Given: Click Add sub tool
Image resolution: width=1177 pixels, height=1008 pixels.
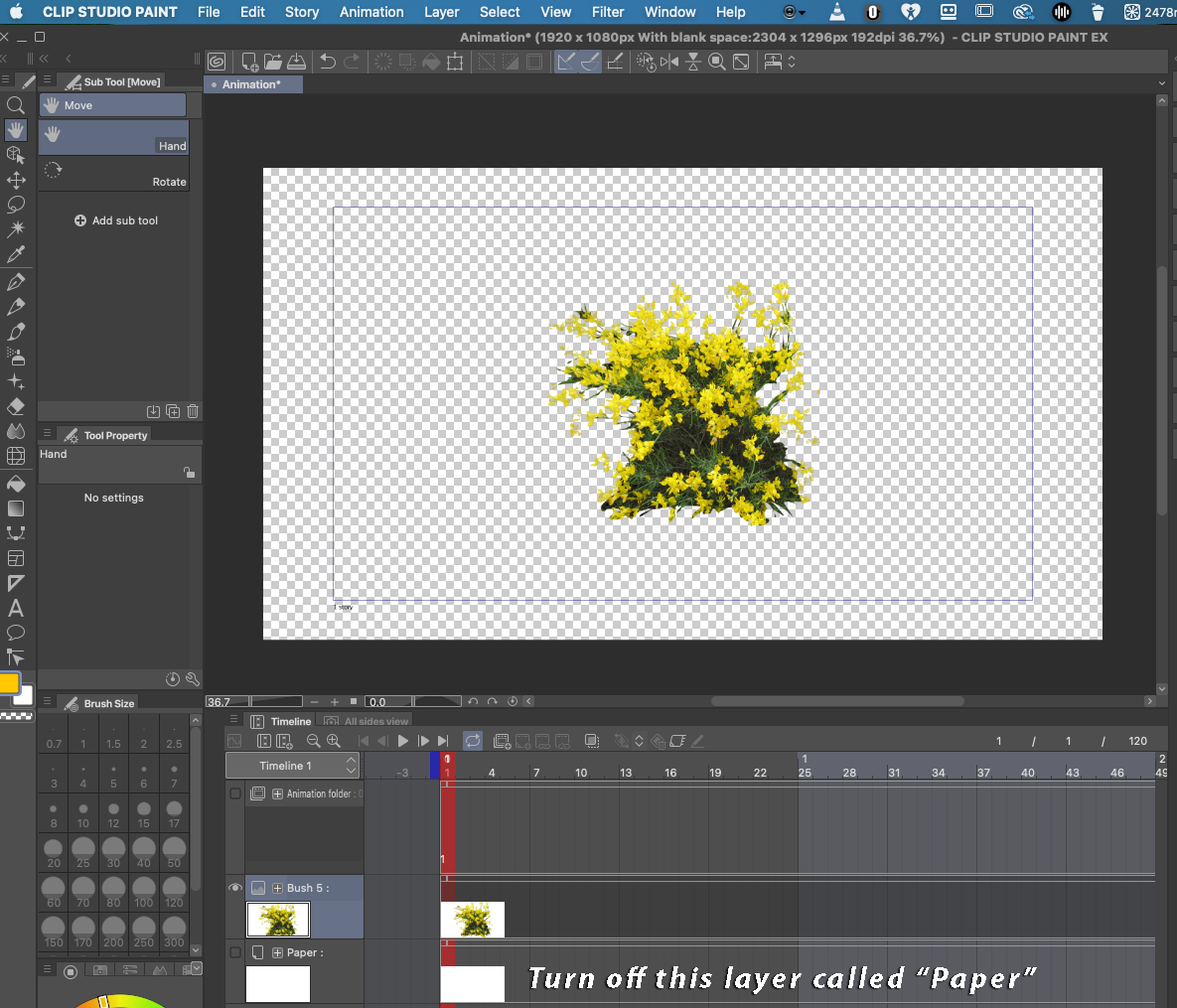Looking at the screenshot, I should tap(116, 220).
